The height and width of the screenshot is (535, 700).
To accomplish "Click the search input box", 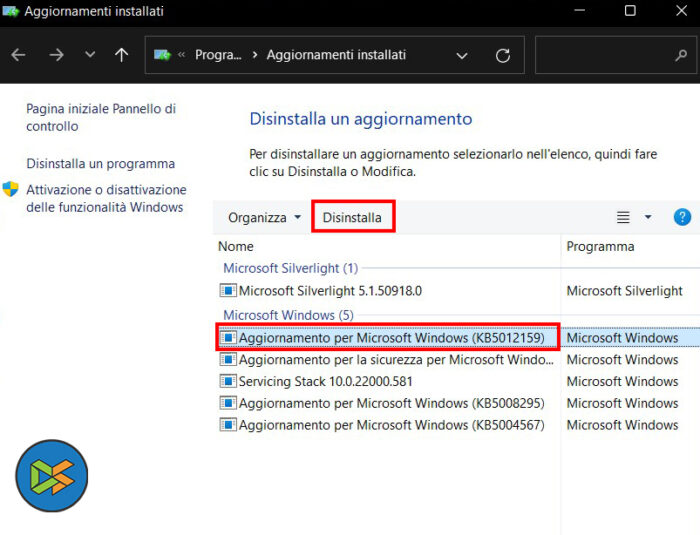I will pos(615,55).
